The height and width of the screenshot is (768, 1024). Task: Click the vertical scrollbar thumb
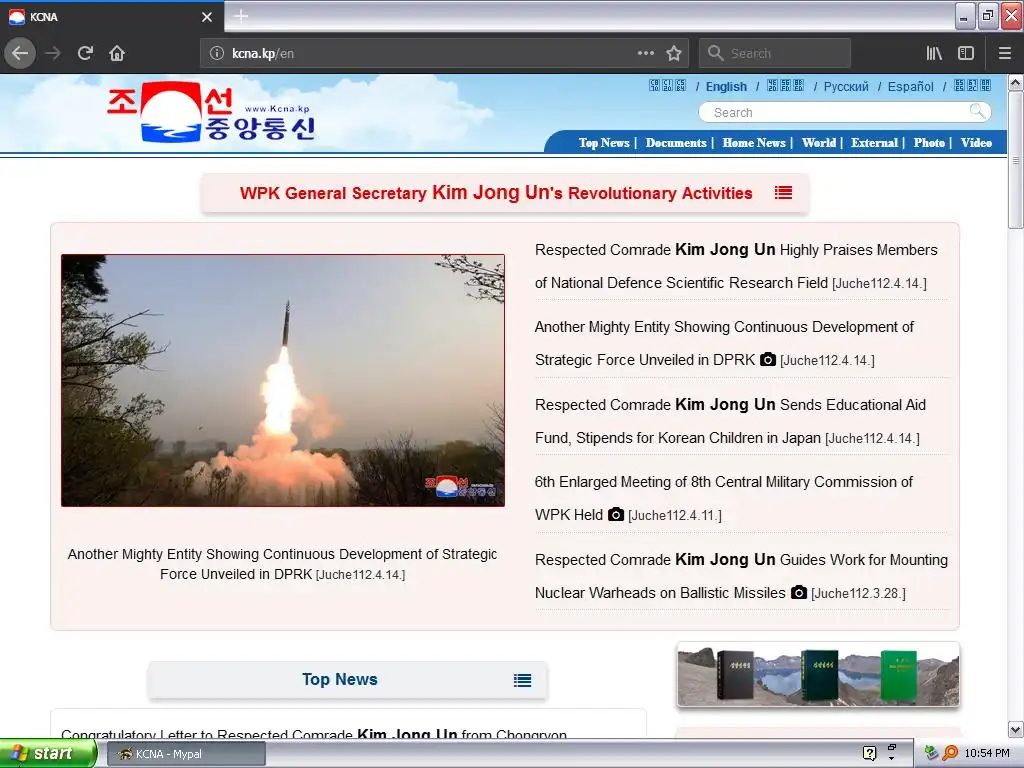(x=1015, y=160)
